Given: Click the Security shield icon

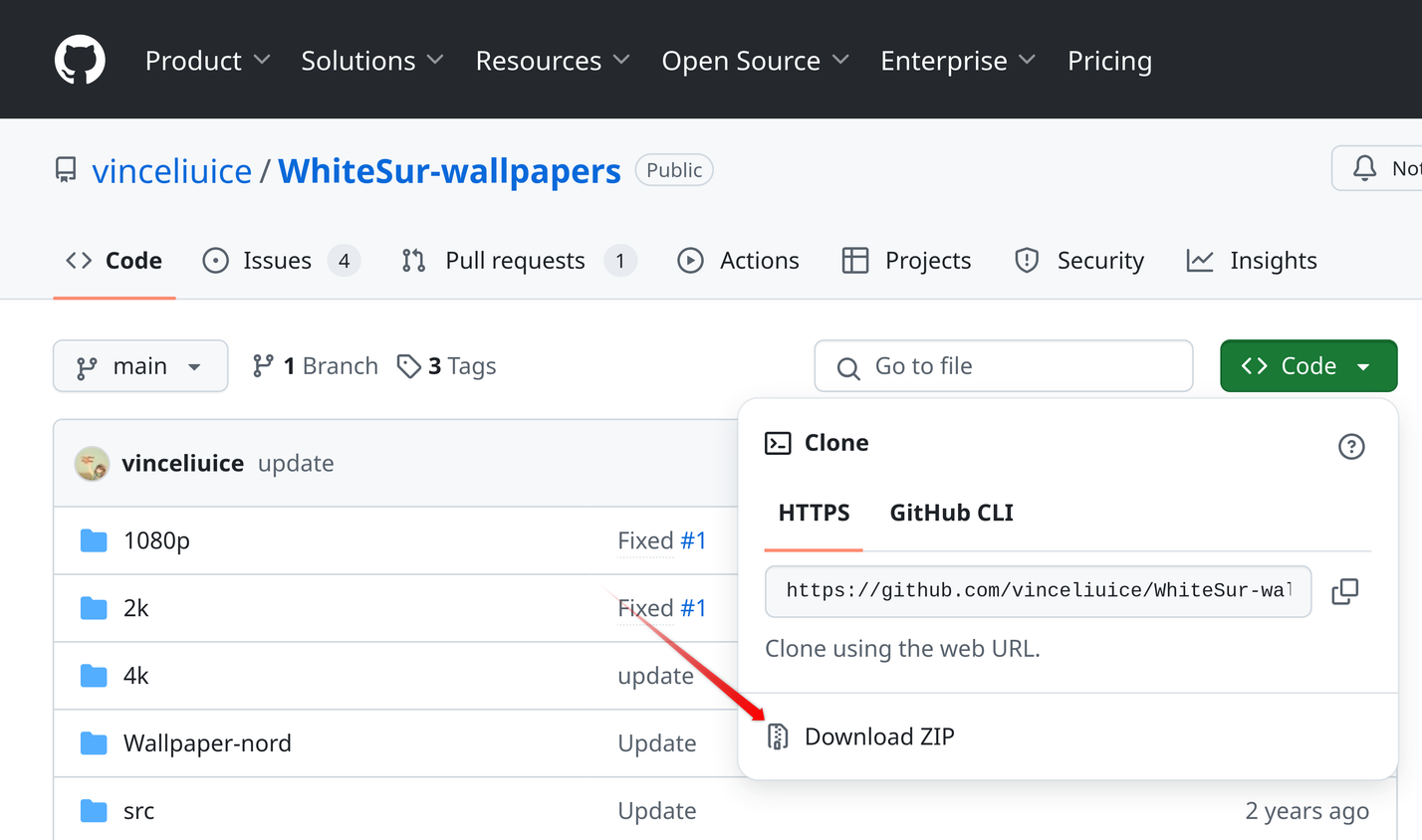Looking at the screenshot, I should [1027, 261].
